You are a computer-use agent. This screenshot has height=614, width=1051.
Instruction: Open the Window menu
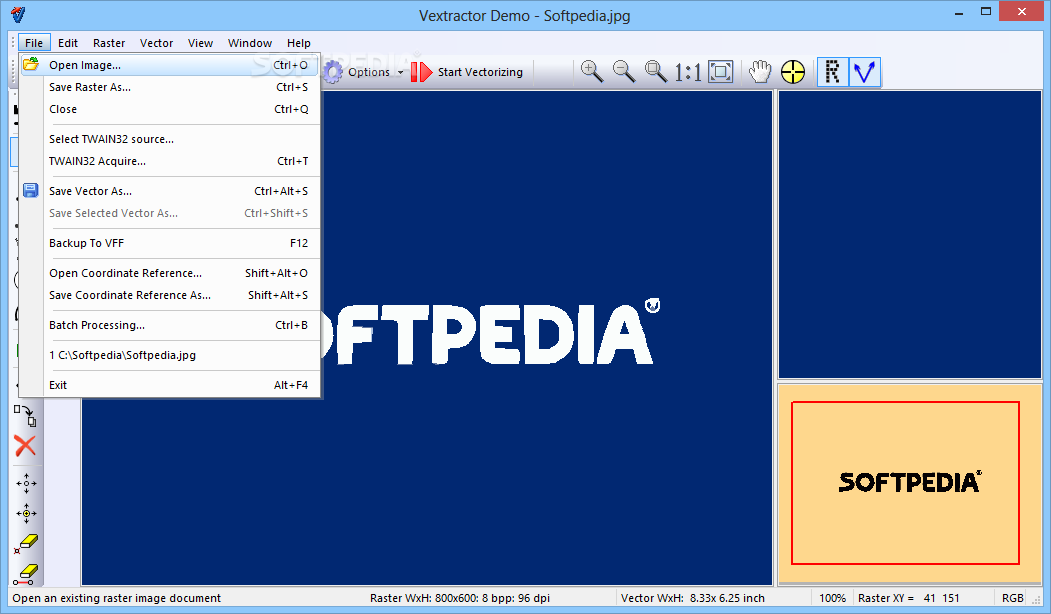click(x=249, y=43)
